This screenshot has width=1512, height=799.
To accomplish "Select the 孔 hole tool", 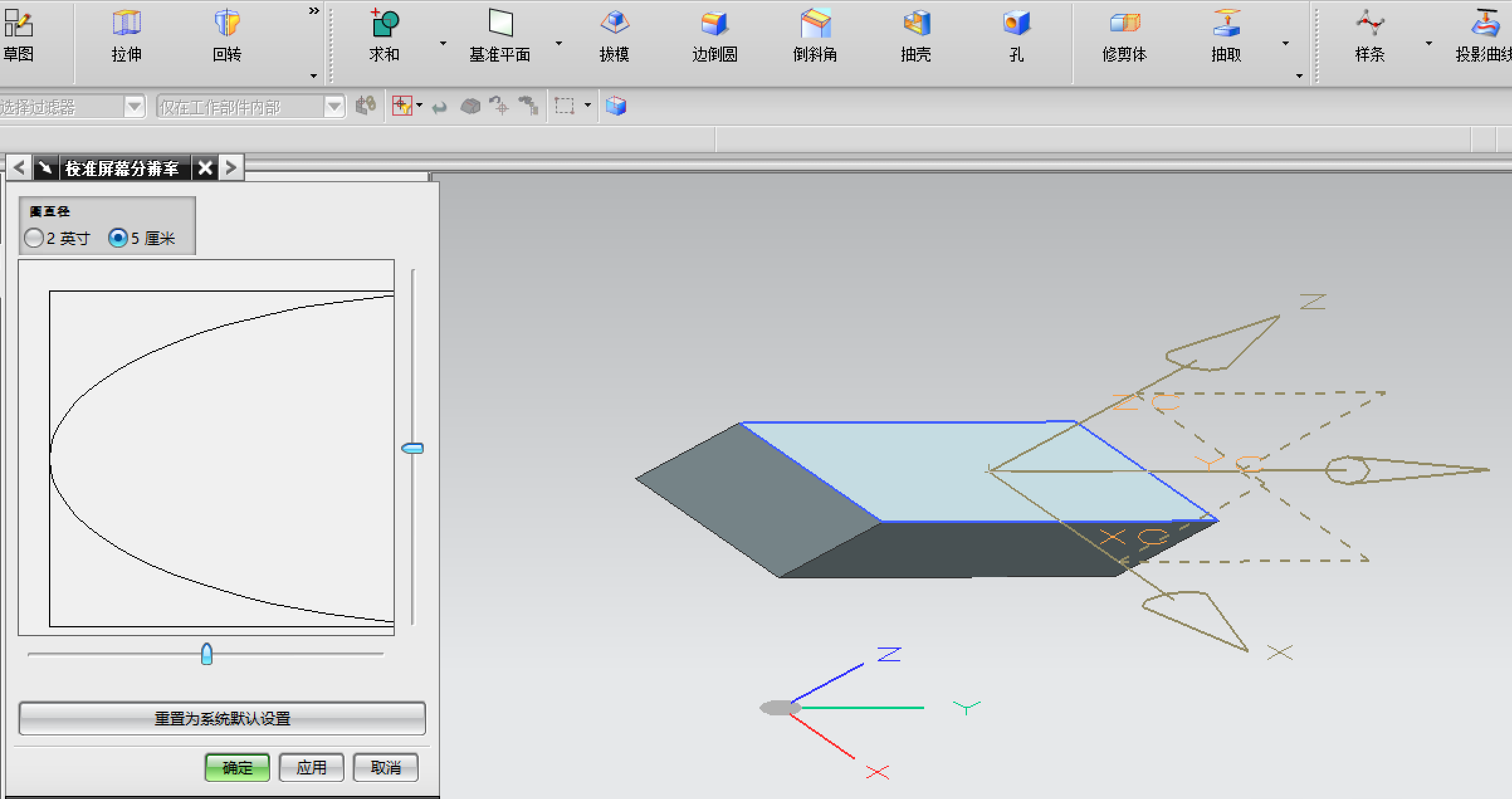I will point(1017,35).
